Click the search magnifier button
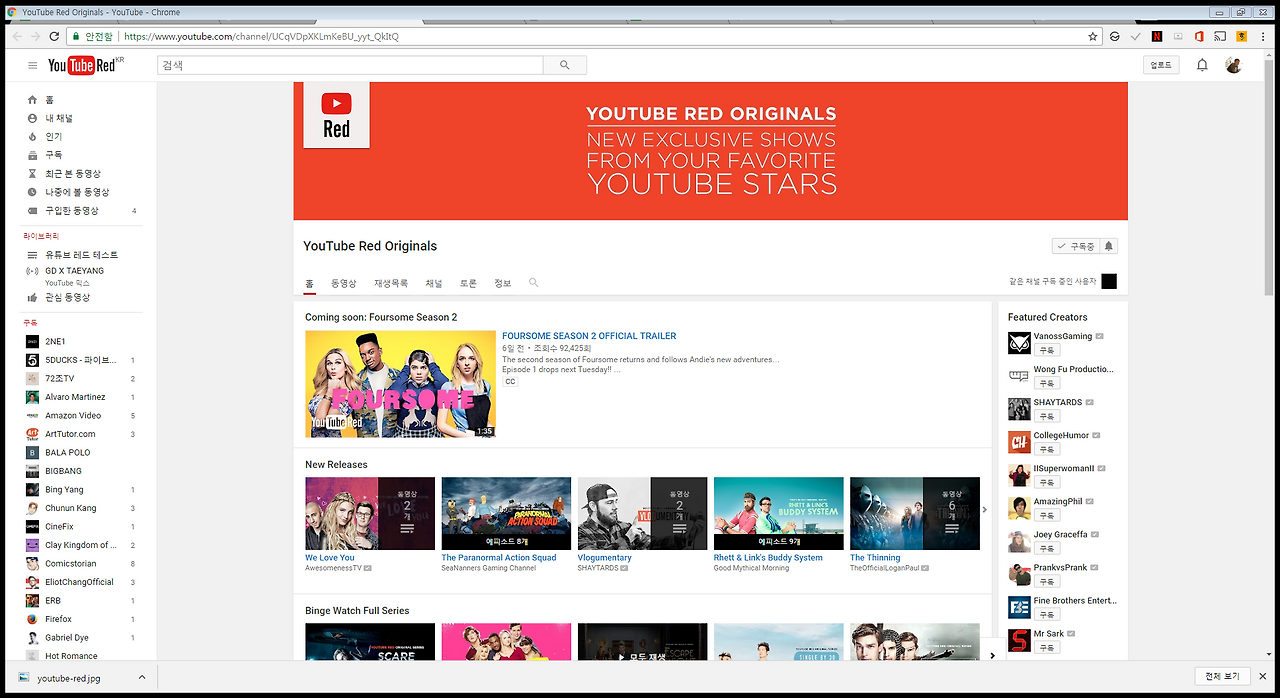This screenshot has height=698, width=1280. pyautogui.click(x=565, y=65)
